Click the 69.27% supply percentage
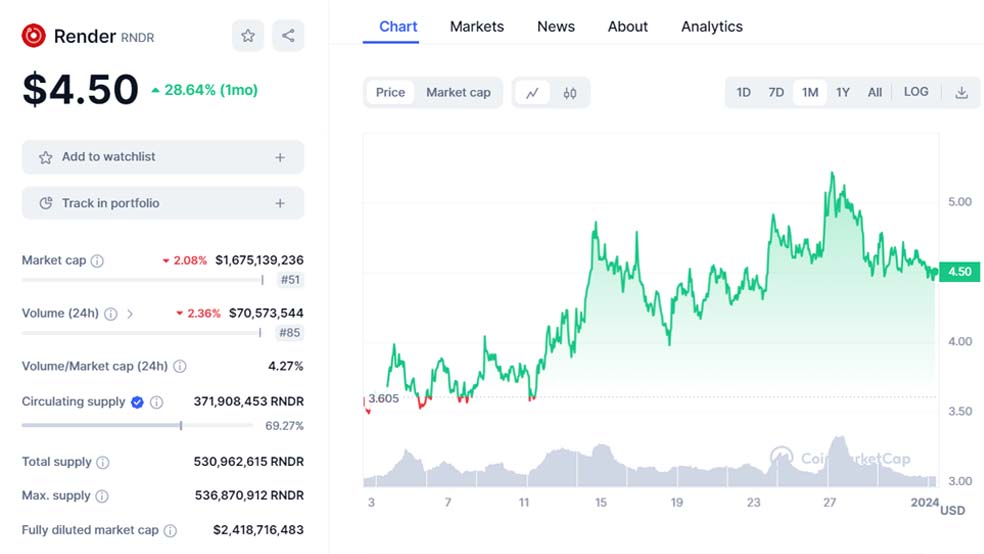The image size is (984, 554). pyautogui.click(x=284, y=426)
